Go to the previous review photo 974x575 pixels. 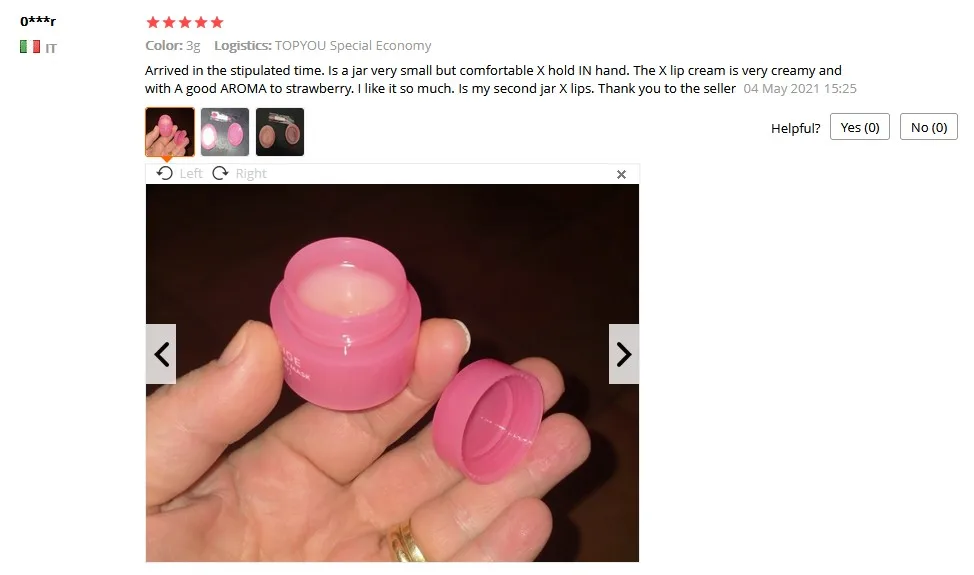(162, 354)
